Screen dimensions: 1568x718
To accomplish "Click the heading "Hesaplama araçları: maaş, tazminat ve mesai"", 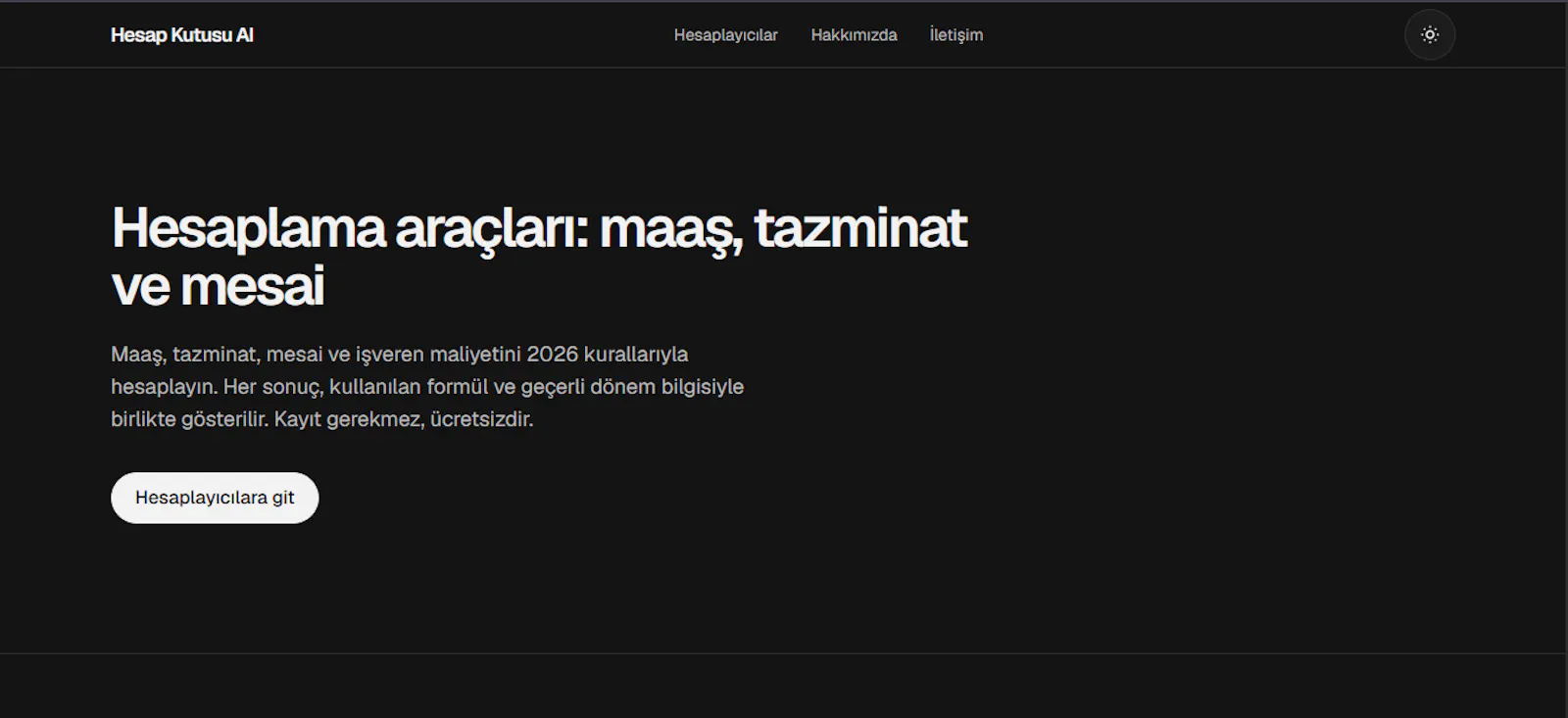I will (539, 257).
